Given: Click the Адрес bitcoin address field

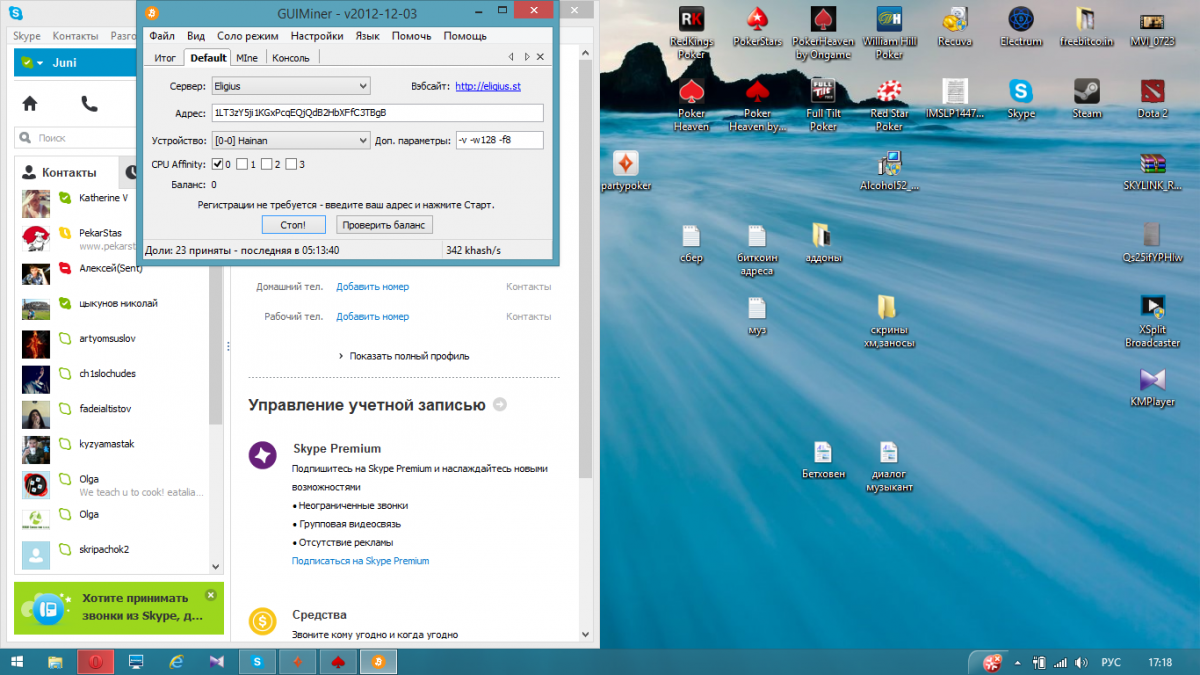Looking at the screenshot, I should (x=377, y=113).
